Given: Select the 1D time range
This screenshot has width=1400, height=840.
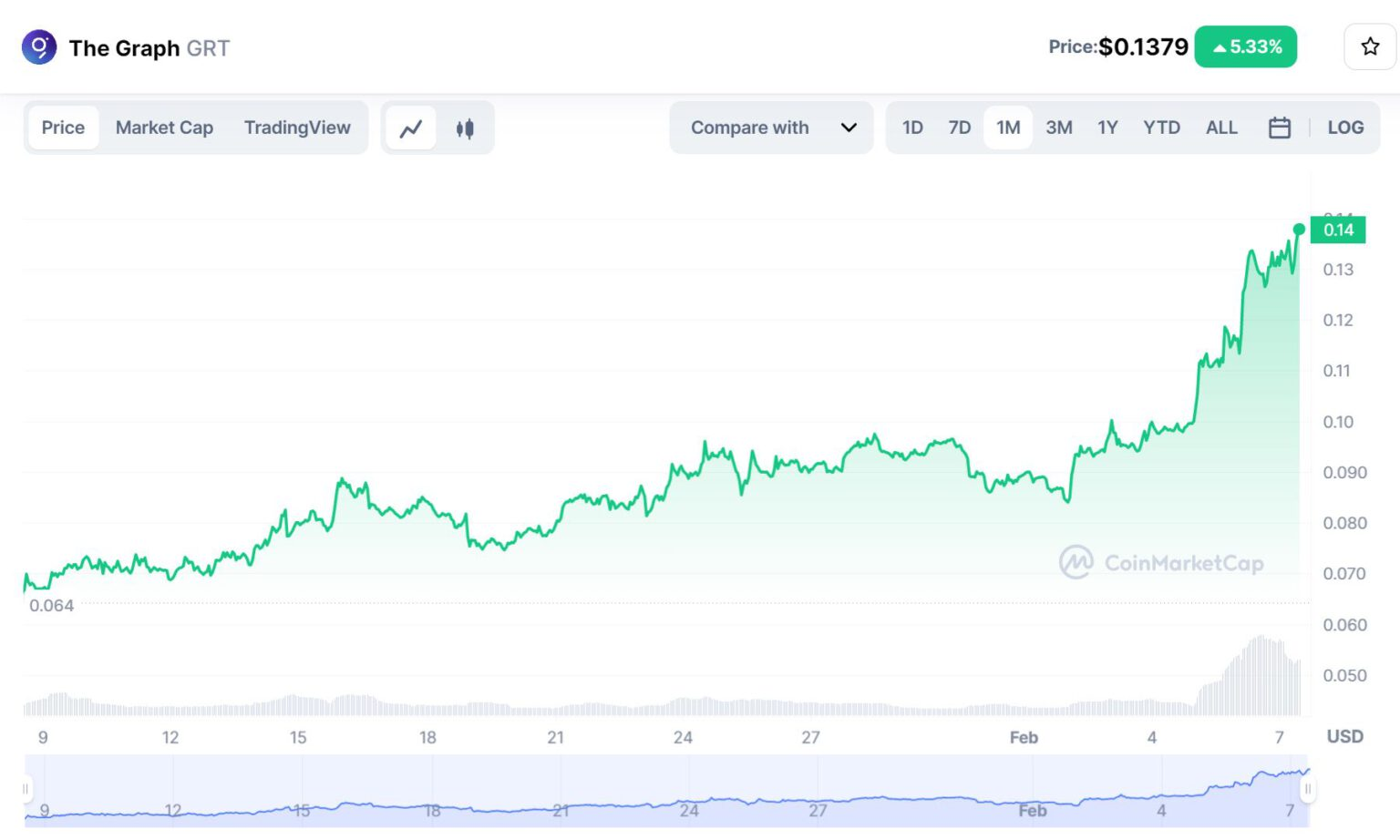Looking at the screenshot, I should 912,128.
